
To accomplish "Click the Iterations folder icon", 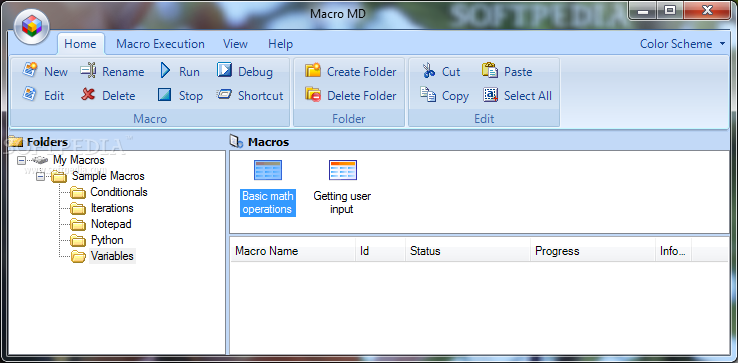I will [78, 209].
